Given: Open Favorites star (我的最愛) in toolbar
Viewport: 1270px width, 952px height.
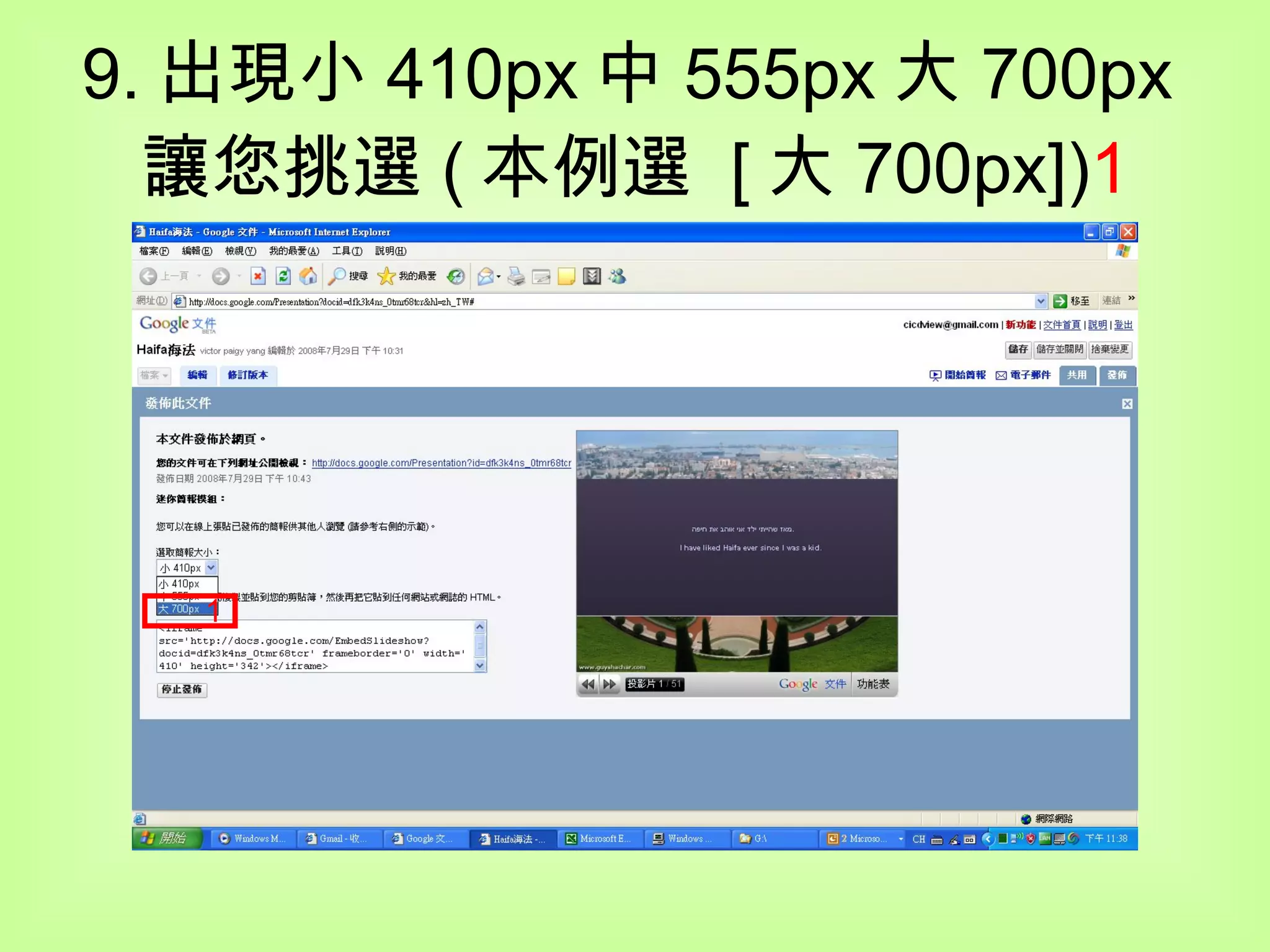Looking at the screenshot, I should (x=407, y=276).
